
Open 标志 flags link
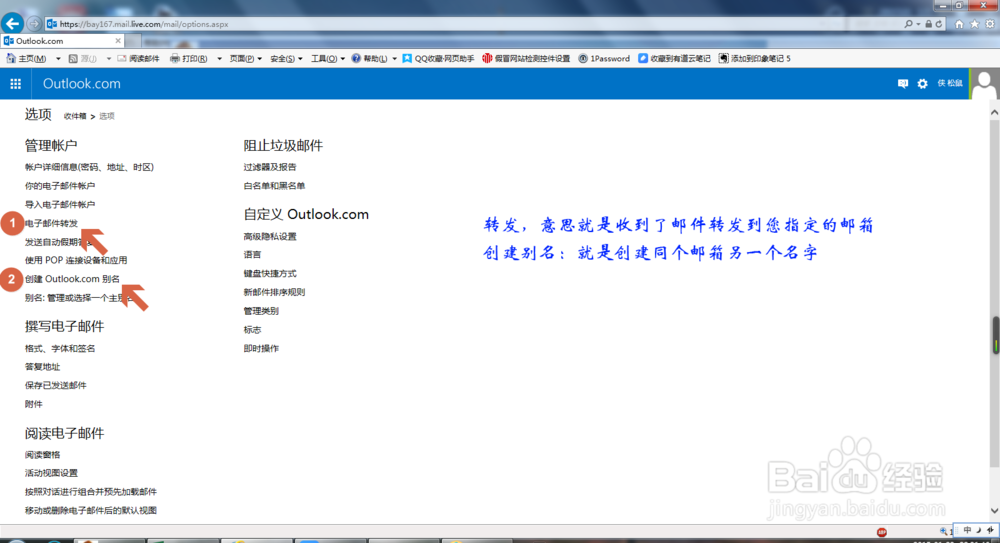252,330
